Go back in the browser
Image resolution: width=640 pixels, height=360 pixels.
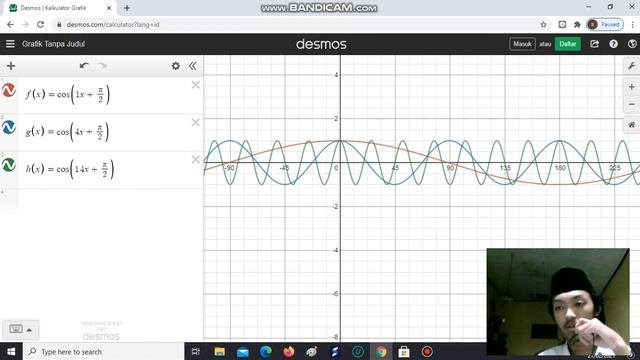10,24
